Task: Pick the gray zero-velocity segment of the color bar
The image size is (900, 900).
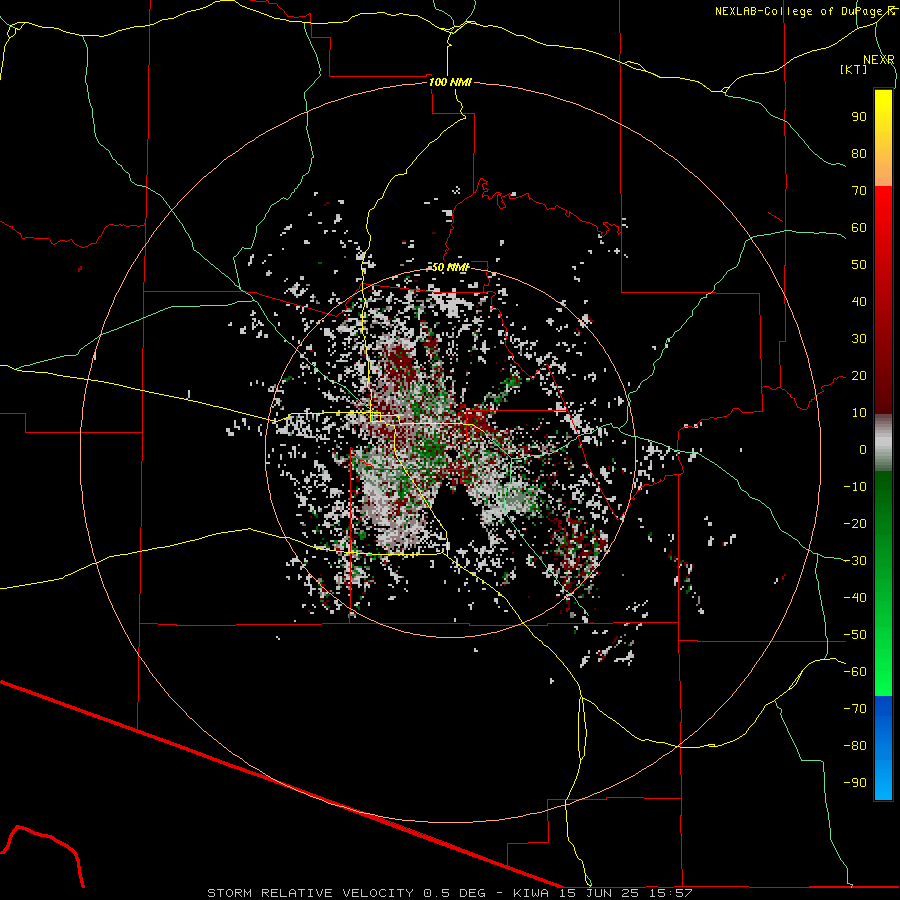Action: [x=883, y=443]
